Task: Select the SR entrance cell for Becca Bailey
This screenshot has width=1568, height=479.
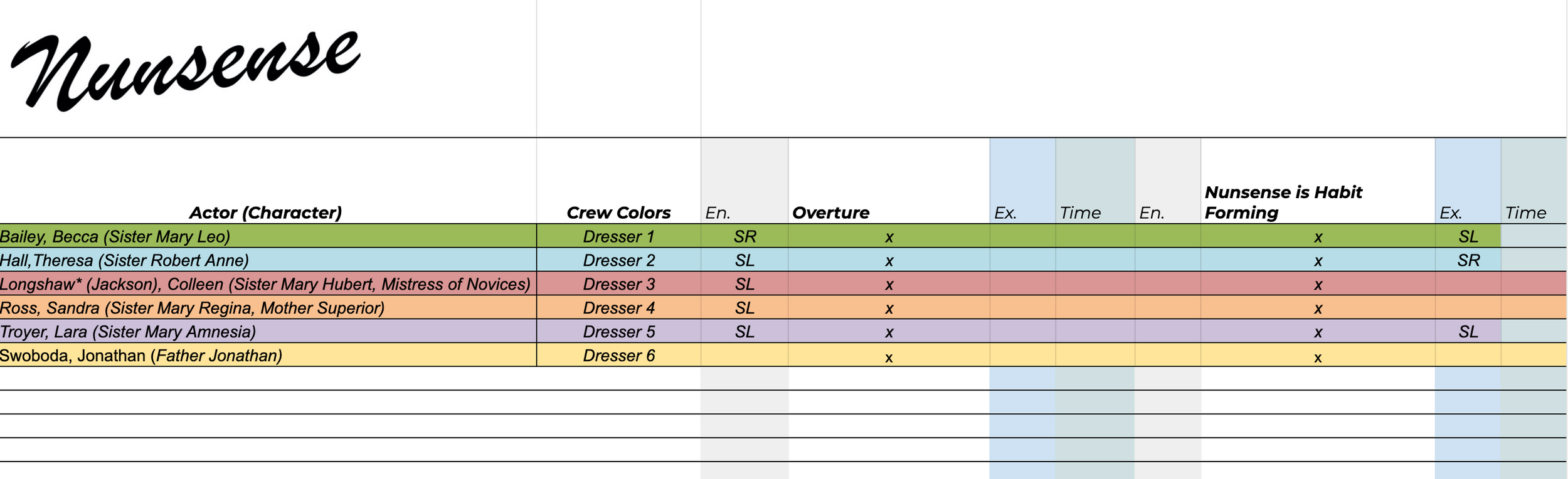Action: point(744,236)
